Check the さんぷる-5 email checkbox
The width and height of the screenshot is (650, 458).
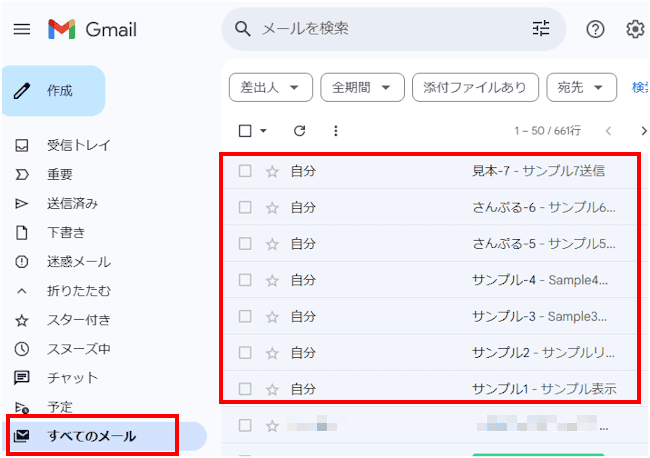245,244
